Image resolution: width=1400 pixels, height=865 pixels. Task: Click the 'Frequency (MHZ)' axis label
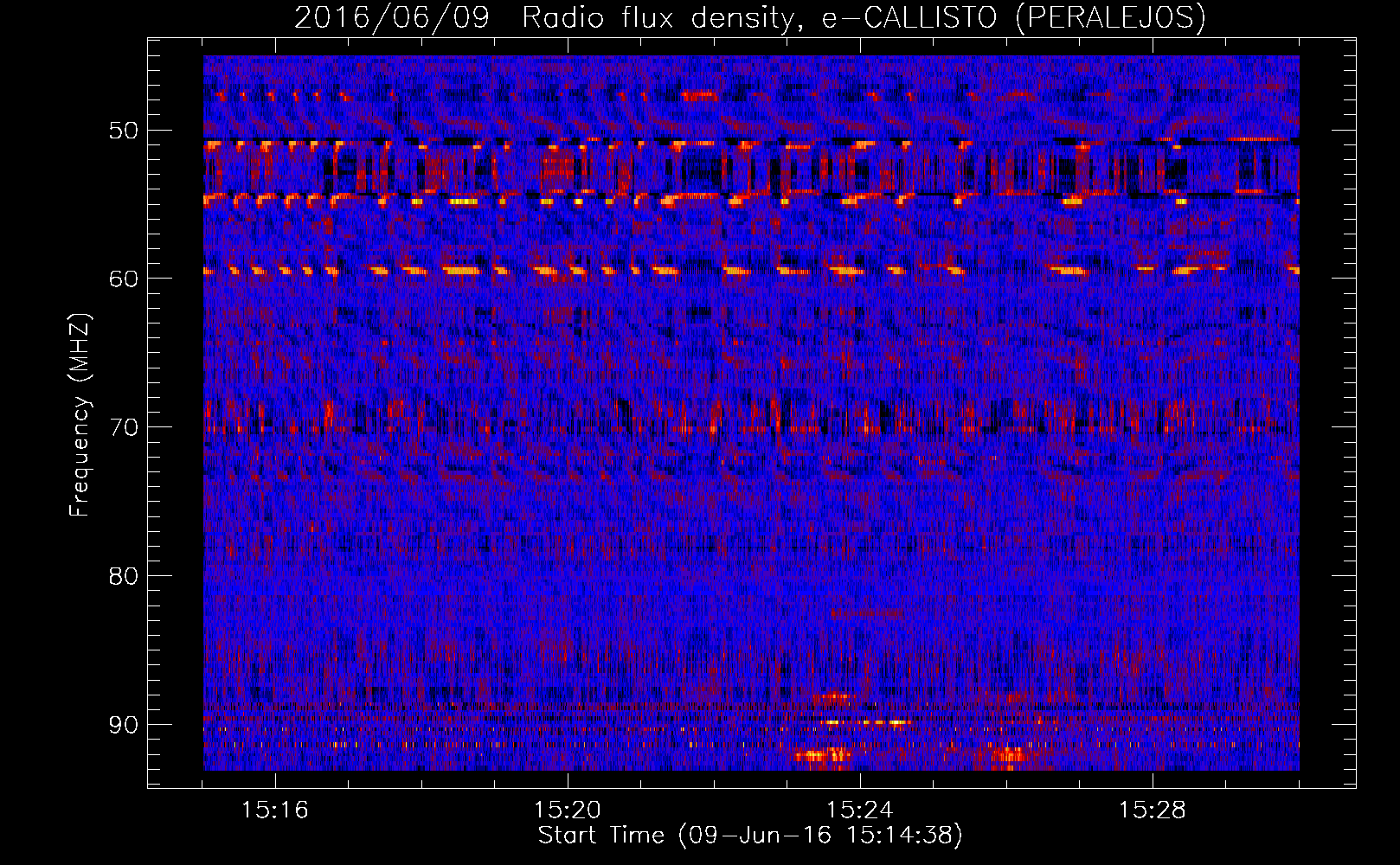click(x=80, y=415)
